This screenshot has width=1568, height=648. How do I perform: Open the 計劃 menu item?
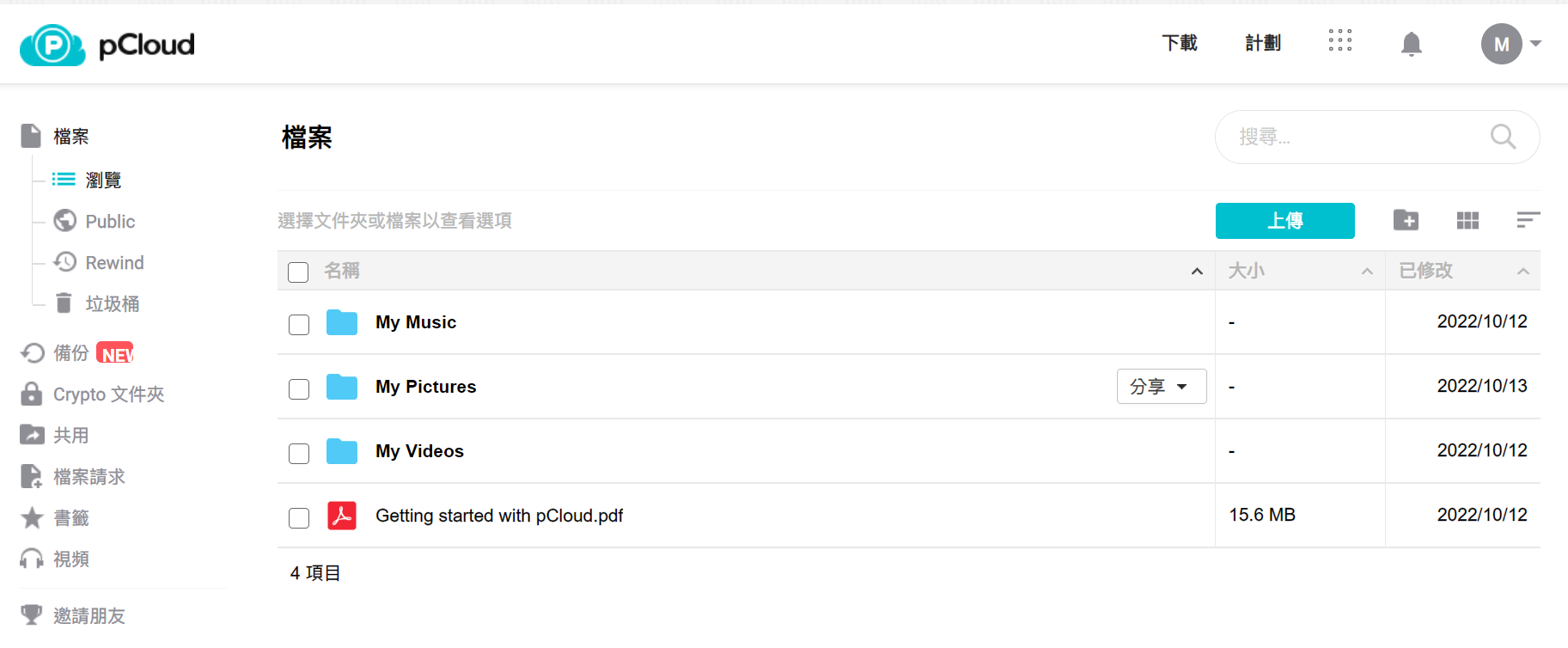(x=1262, y=43)
